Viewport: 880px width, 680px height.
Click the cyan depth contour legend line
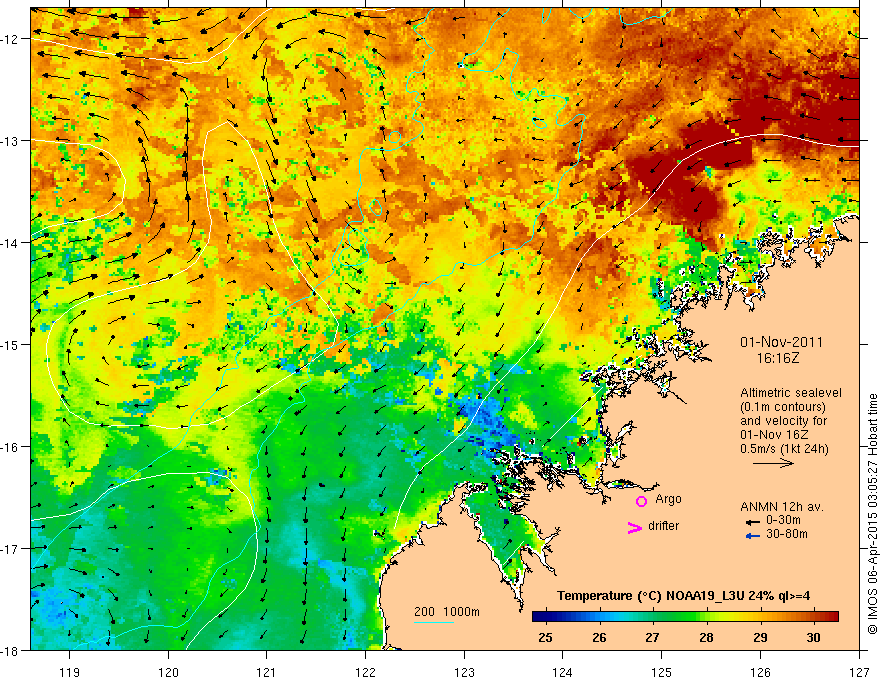(x=434, y=622)
